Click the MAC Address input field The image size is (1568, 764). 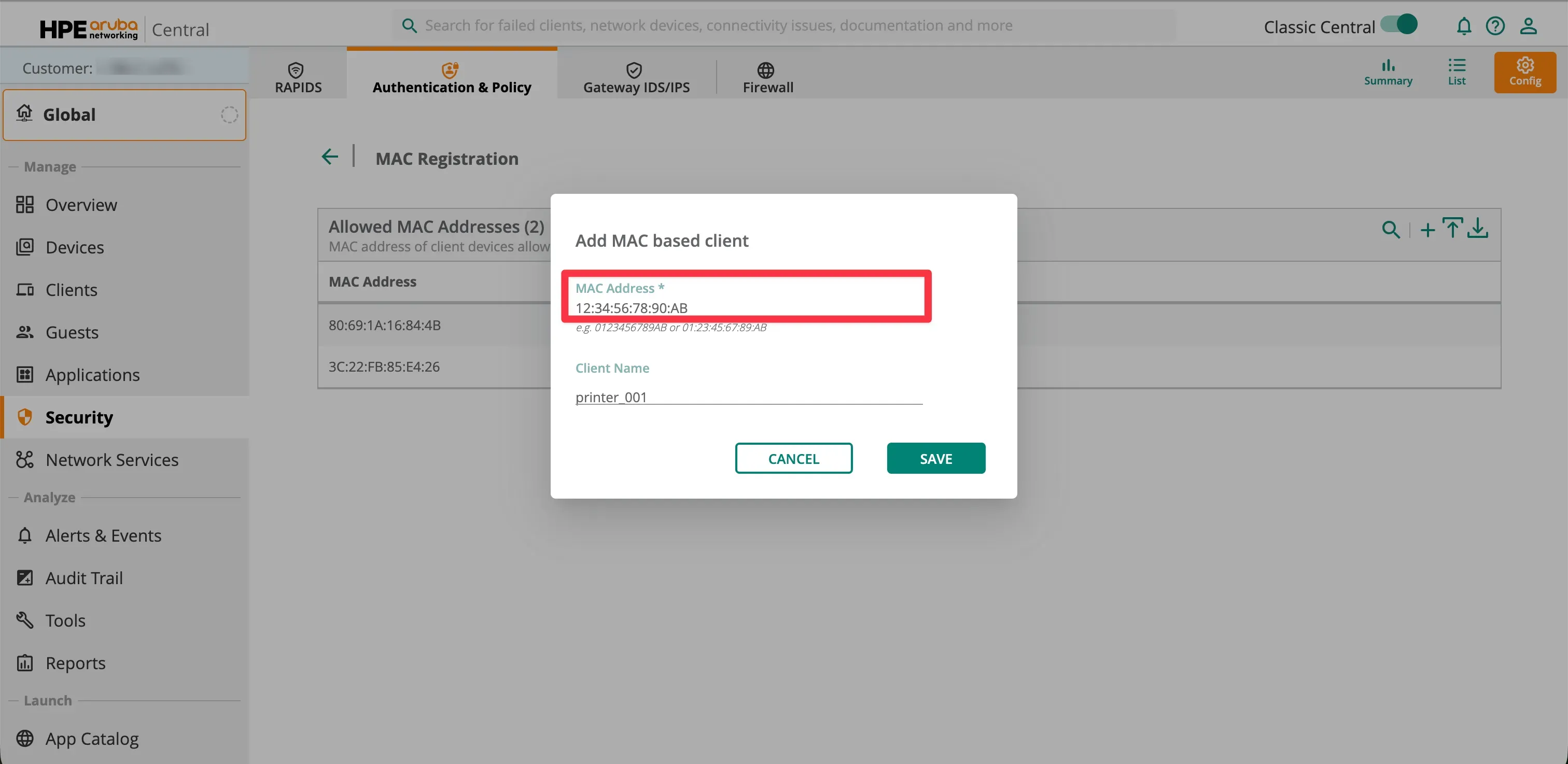pos(748,308)
